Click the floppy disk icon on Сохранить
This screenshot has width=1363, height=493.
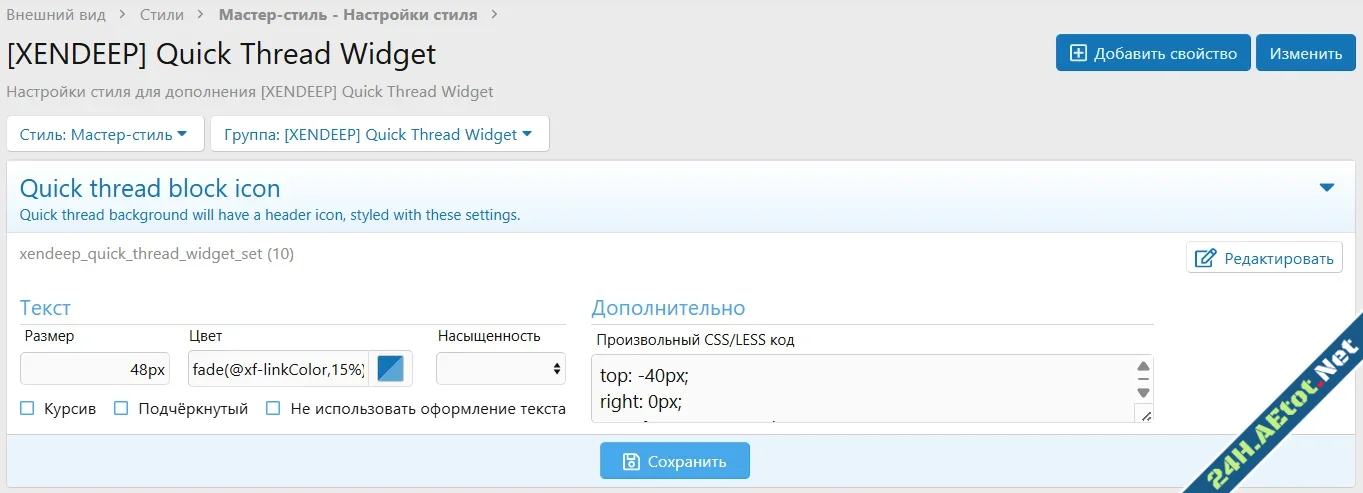click(x=631, y=461)
